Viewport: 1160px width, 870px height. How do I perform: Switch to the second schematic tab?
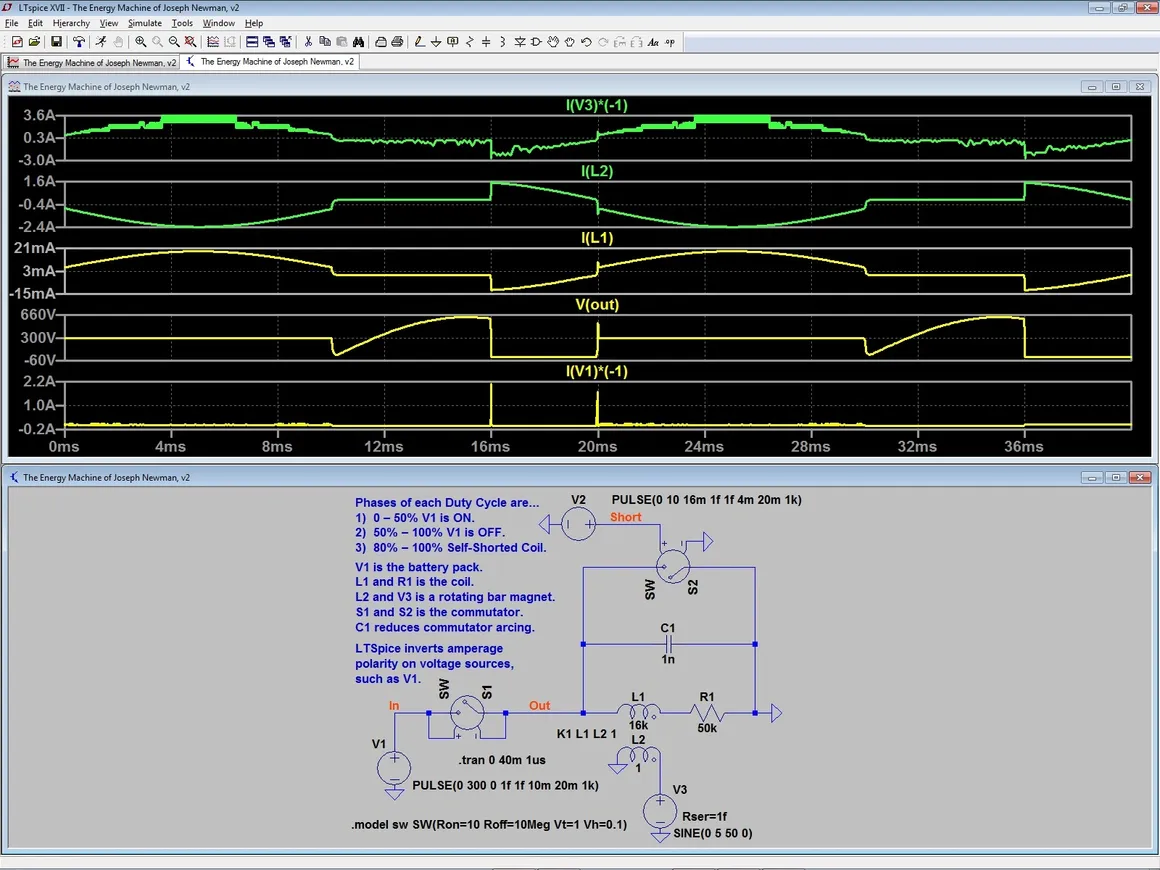click(x=270, y=62)
